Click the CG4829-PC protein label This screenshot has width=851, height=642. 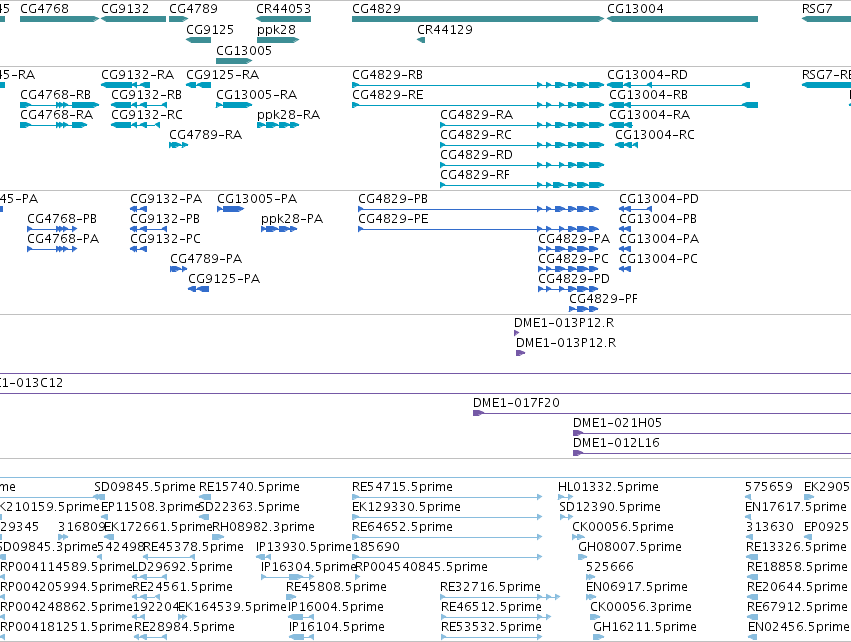tap(573, 259)
